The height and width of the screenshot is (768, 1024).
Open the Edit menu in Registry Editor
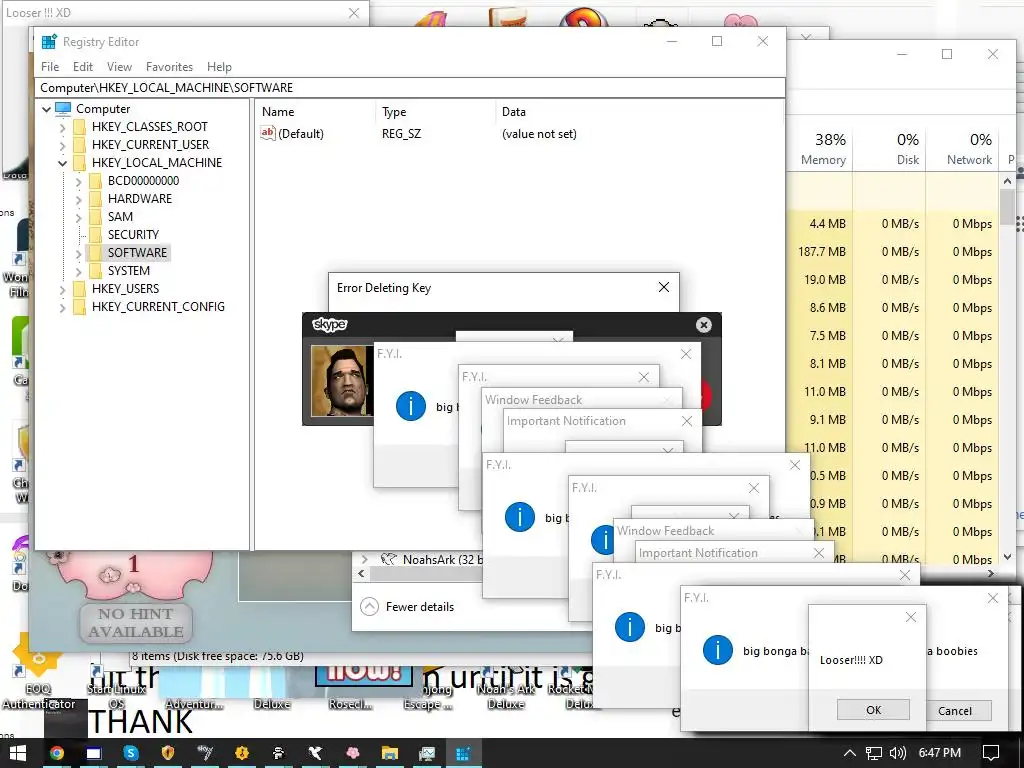[82, 67]
